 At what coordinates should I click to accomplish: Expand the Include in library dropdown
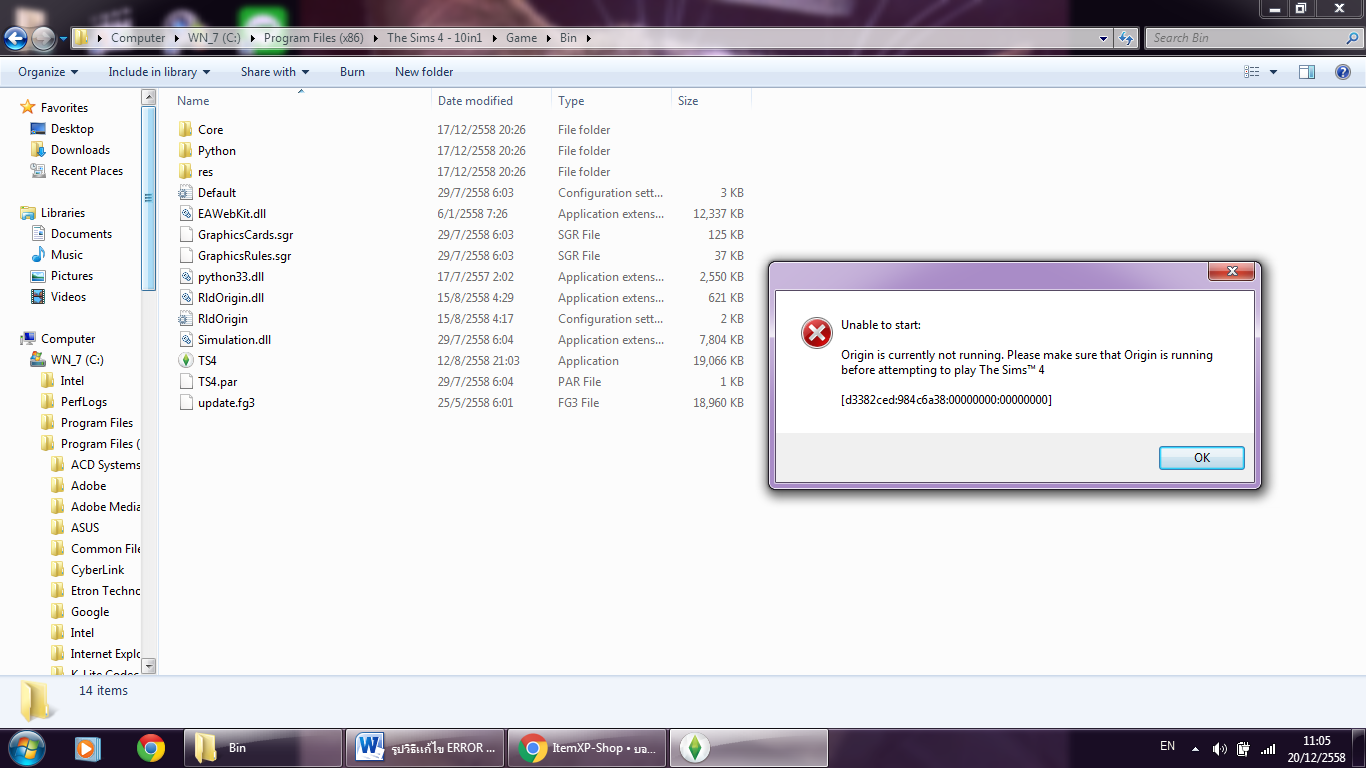point(159,72)
